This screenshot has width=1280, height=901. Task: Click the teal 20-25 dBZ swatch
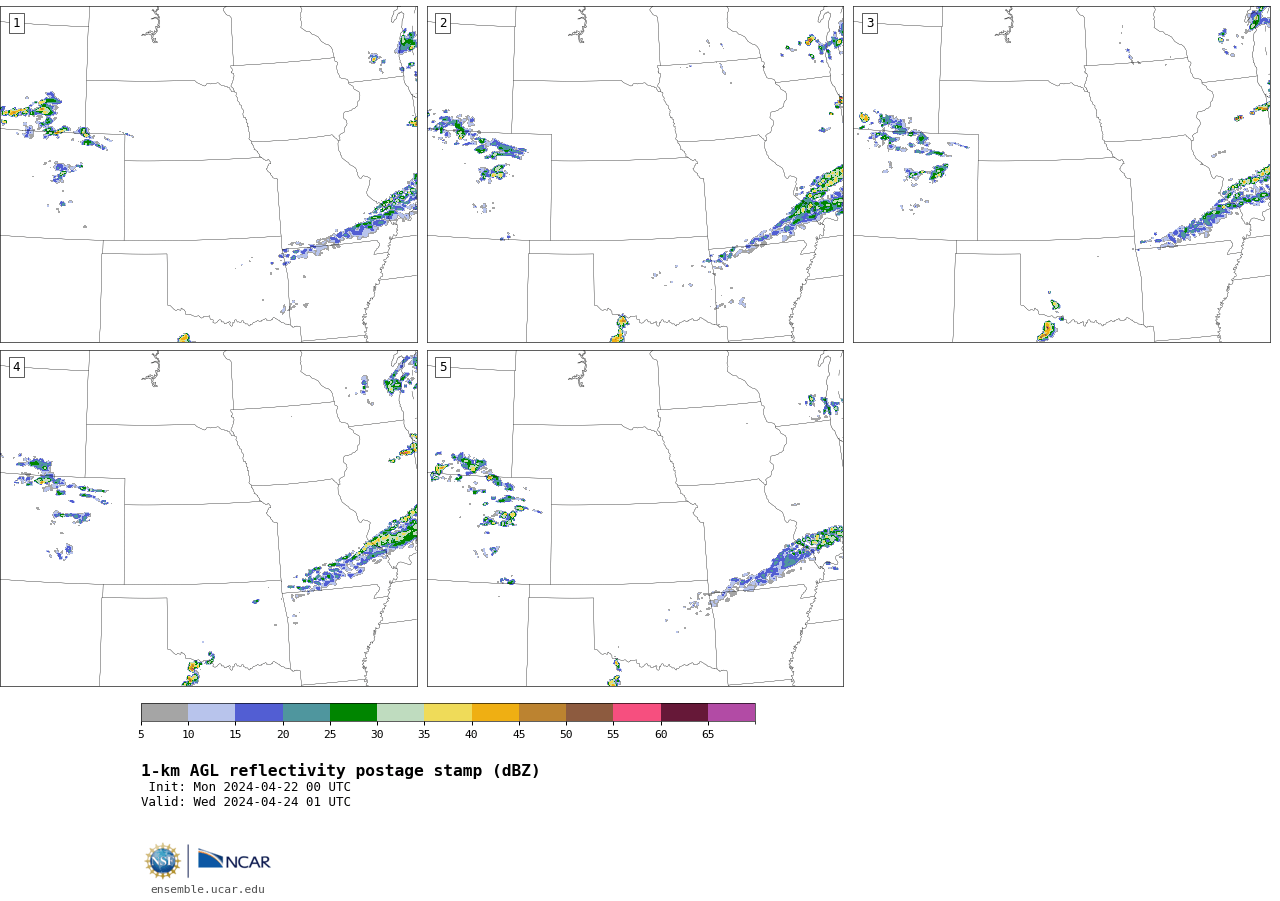[306, 713]
